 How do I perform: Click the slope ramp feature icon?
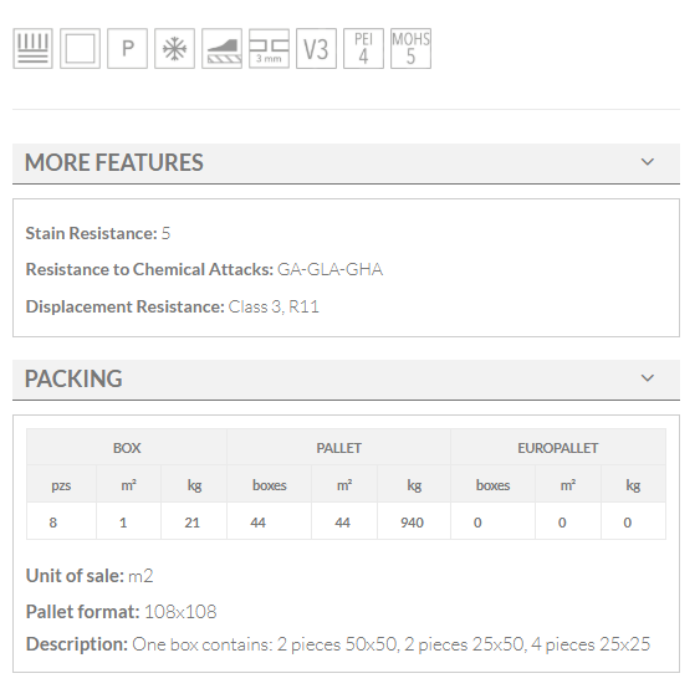(221, 49)
